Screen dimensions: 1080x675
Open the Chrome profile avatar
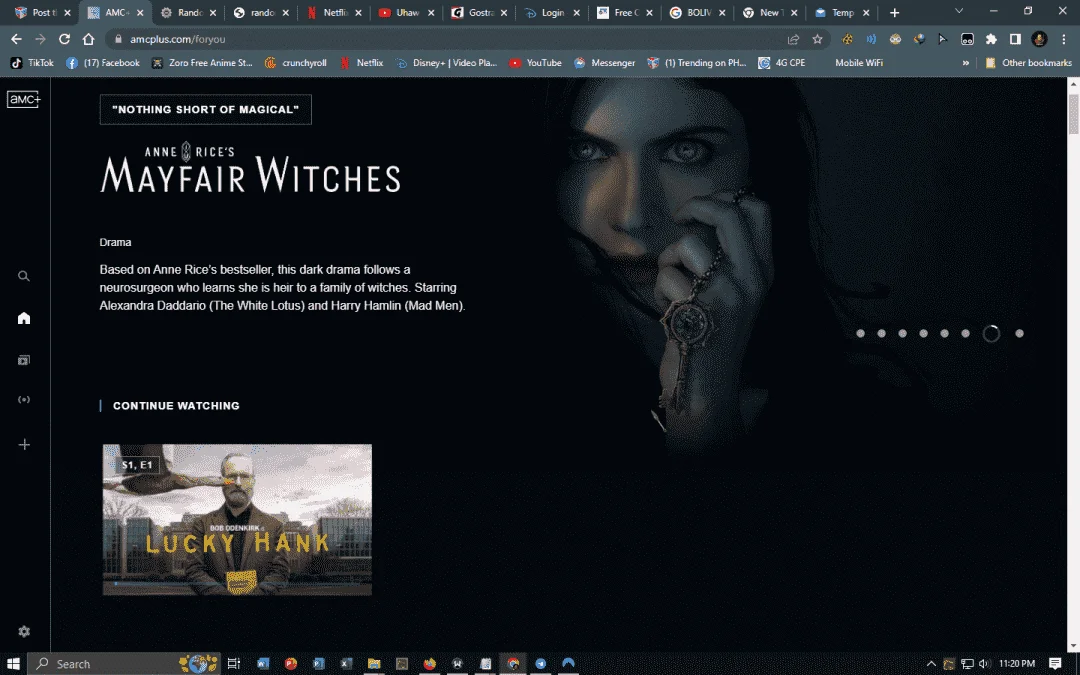click(x=1039, y=39)
